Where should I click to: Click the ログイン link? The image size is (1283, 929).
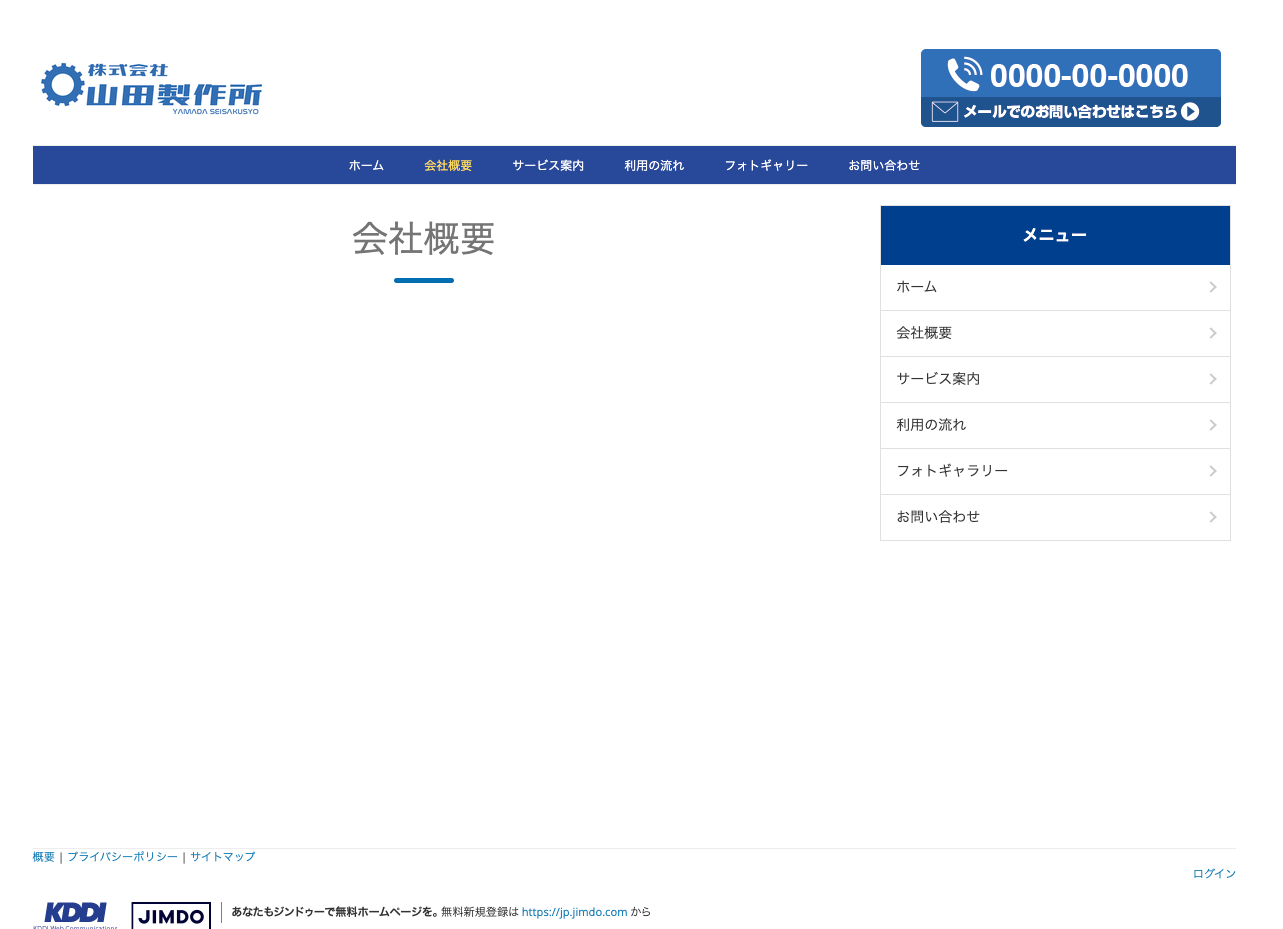[1213, 873]
